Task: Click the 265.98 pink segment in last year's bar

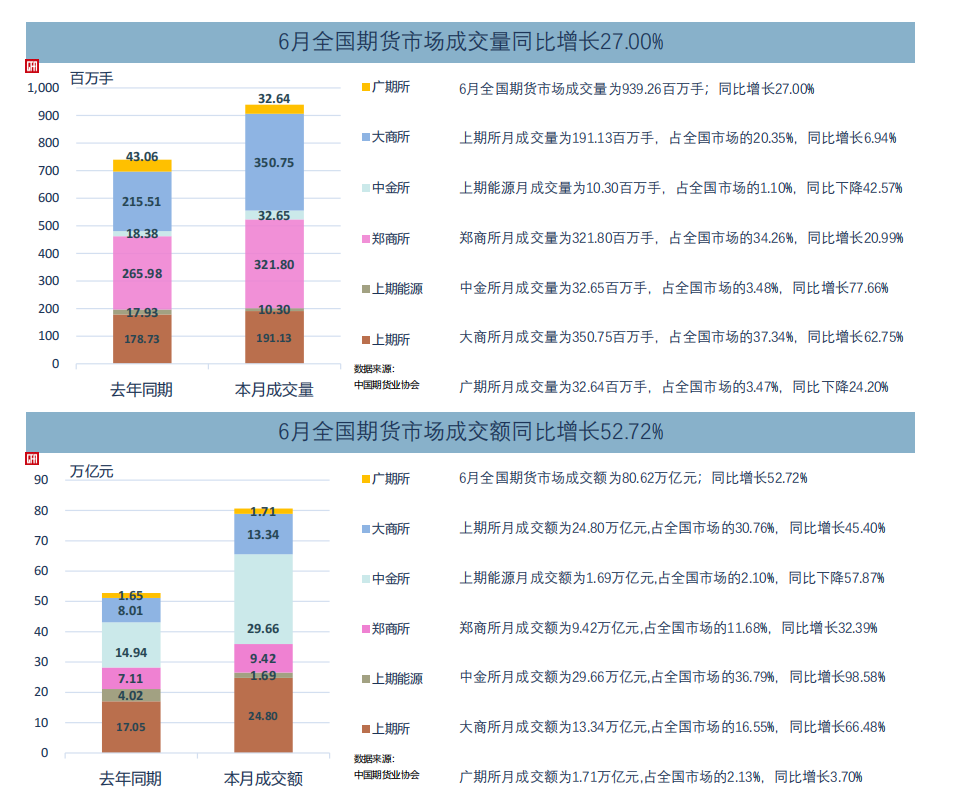Action: 142,273
